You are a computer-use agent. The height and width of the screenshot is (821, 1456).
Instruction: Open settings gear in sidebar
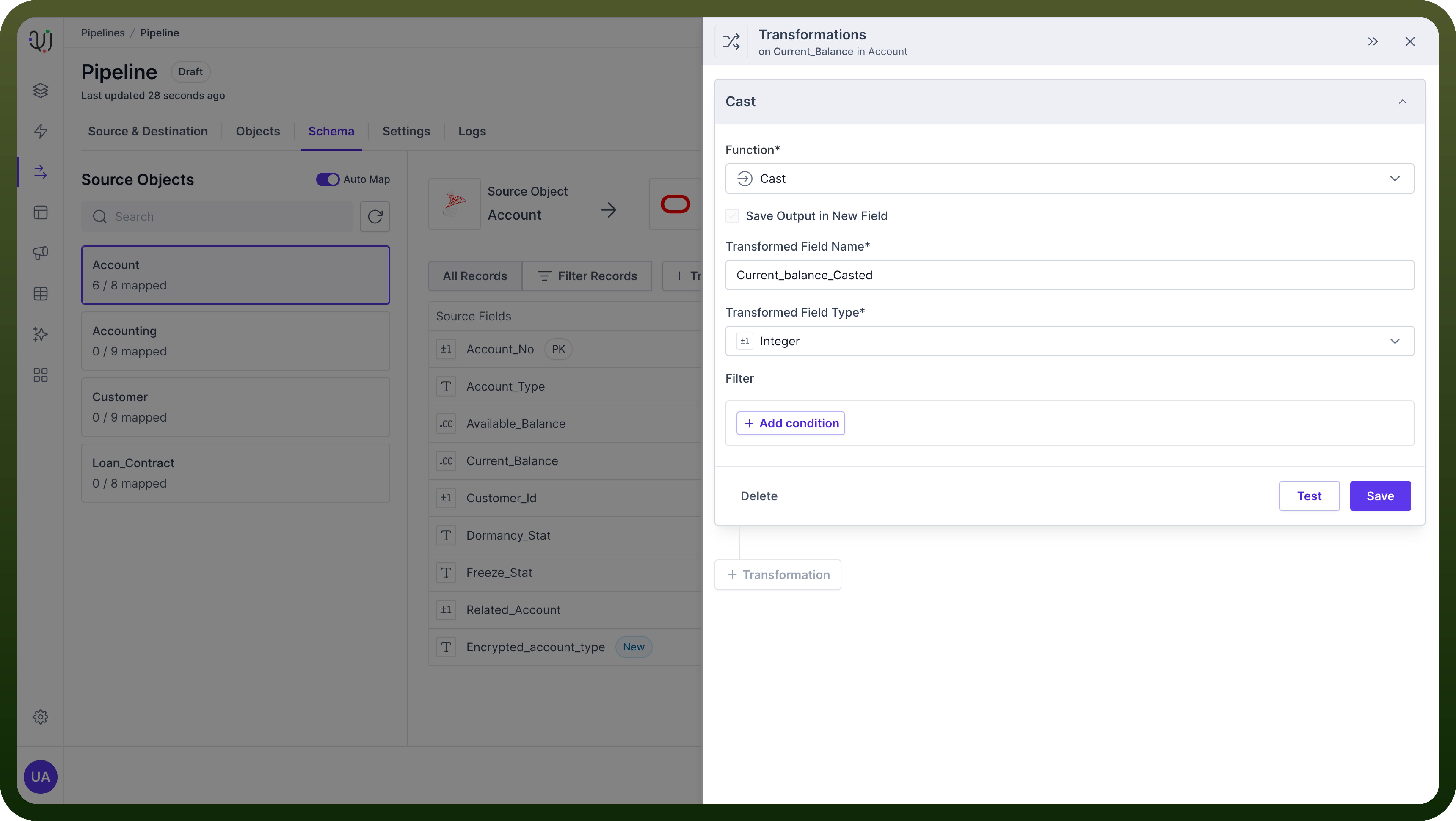coord(40,717)
